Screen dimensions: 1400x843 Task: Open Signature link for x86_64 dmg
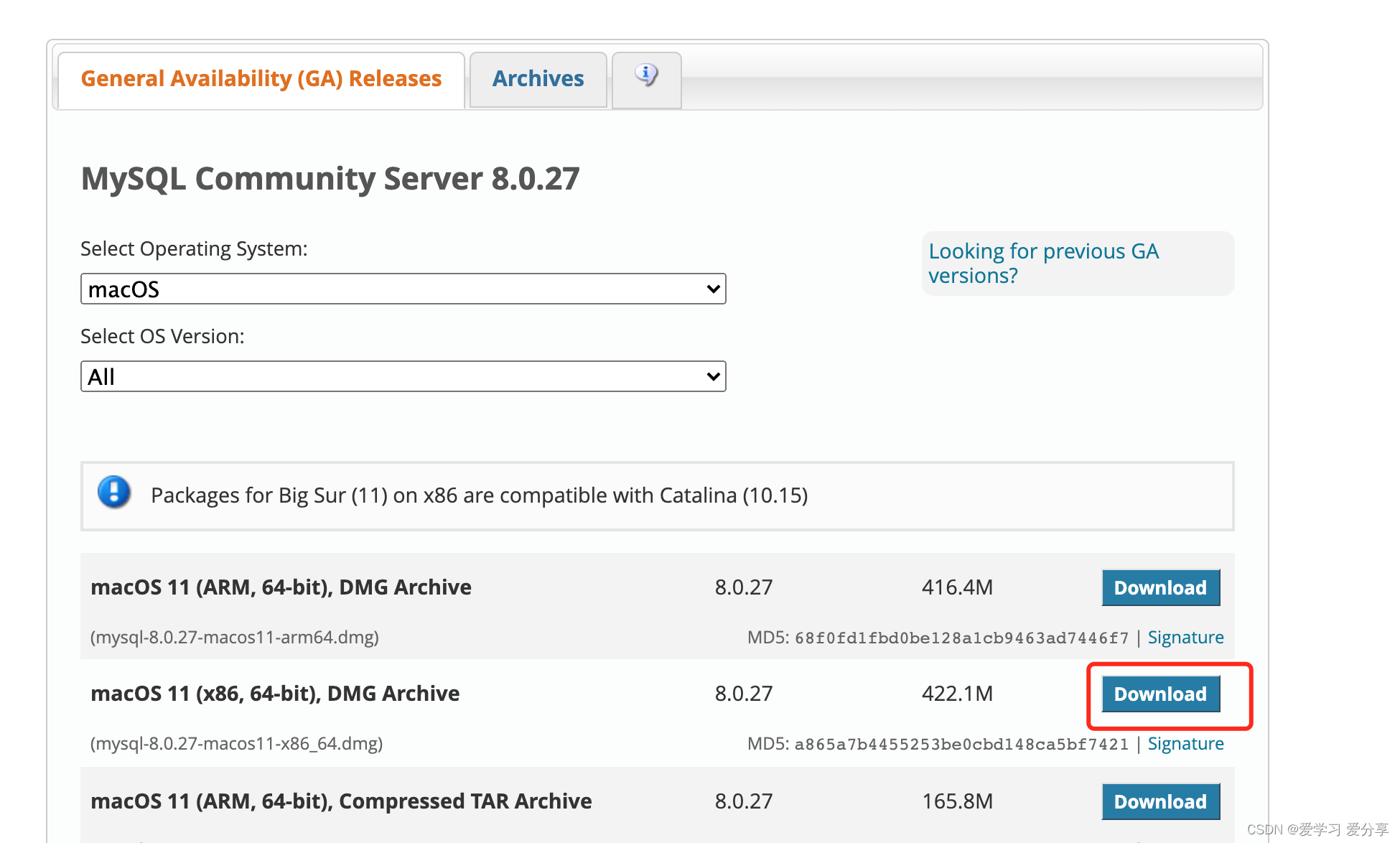pos(1185,743)
